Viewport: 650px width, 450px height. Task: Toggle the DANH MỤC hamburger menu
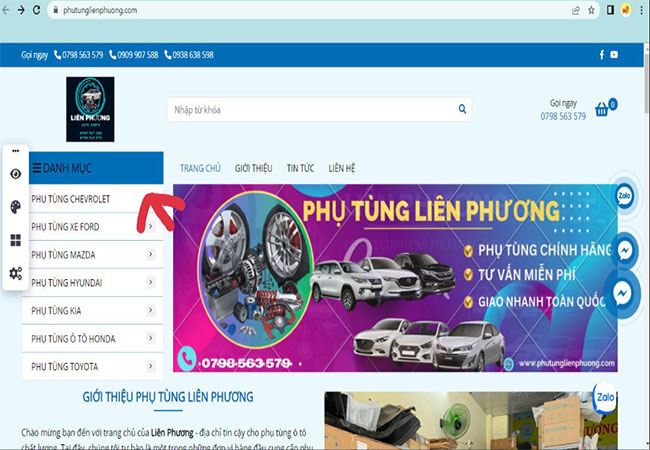(x=37, y=168)
